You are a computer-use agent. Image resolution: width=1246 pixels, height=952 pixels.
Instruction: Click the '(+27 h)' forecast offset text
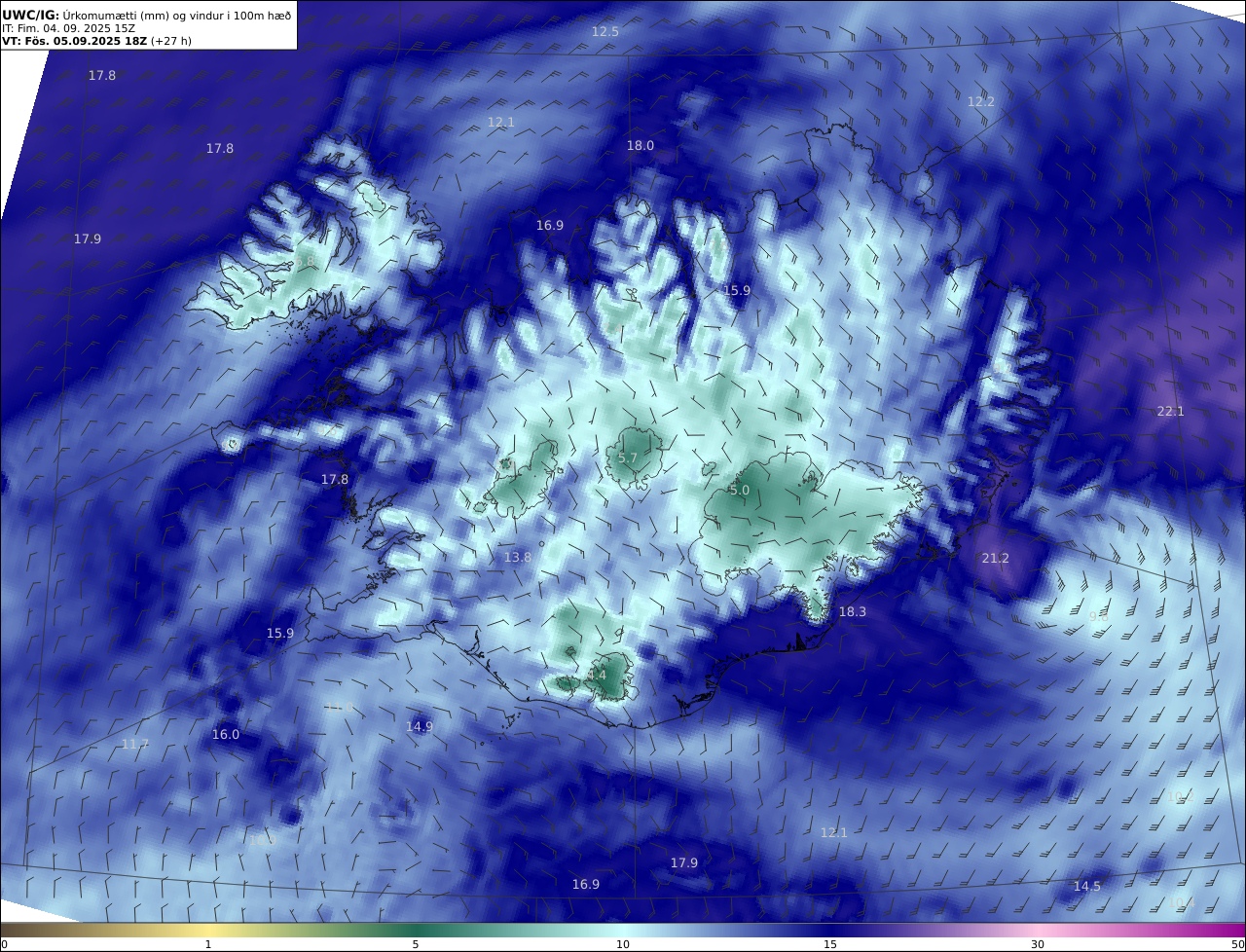(x=170, y=42)
